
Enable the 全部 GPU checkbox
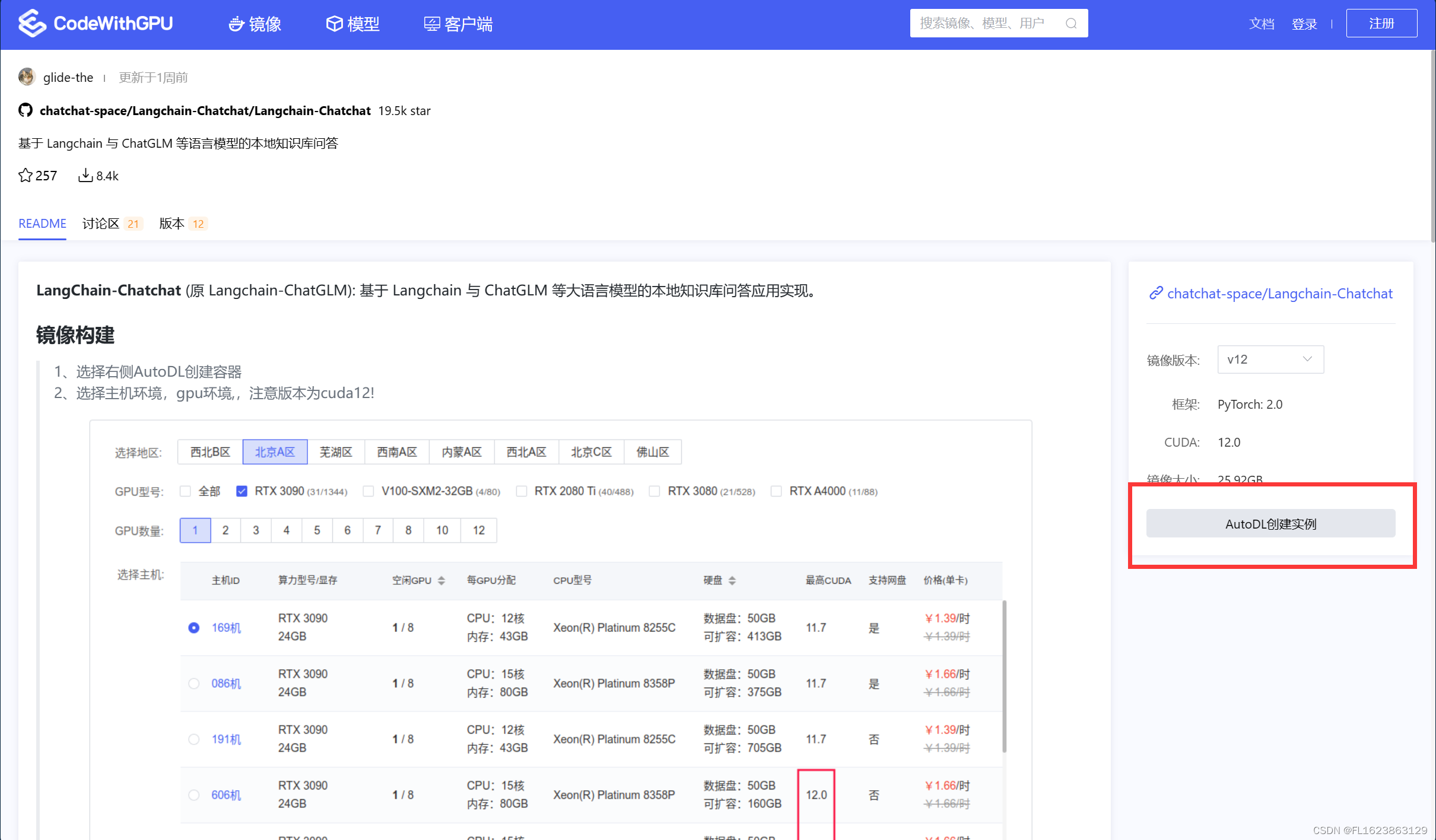click(185, 491)
